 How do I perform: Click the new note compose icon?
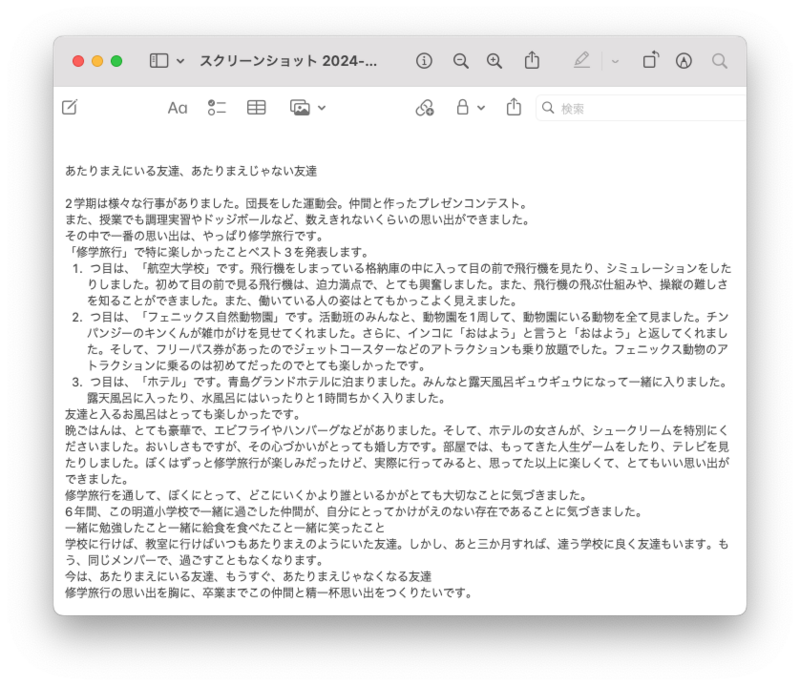point(69,107)
